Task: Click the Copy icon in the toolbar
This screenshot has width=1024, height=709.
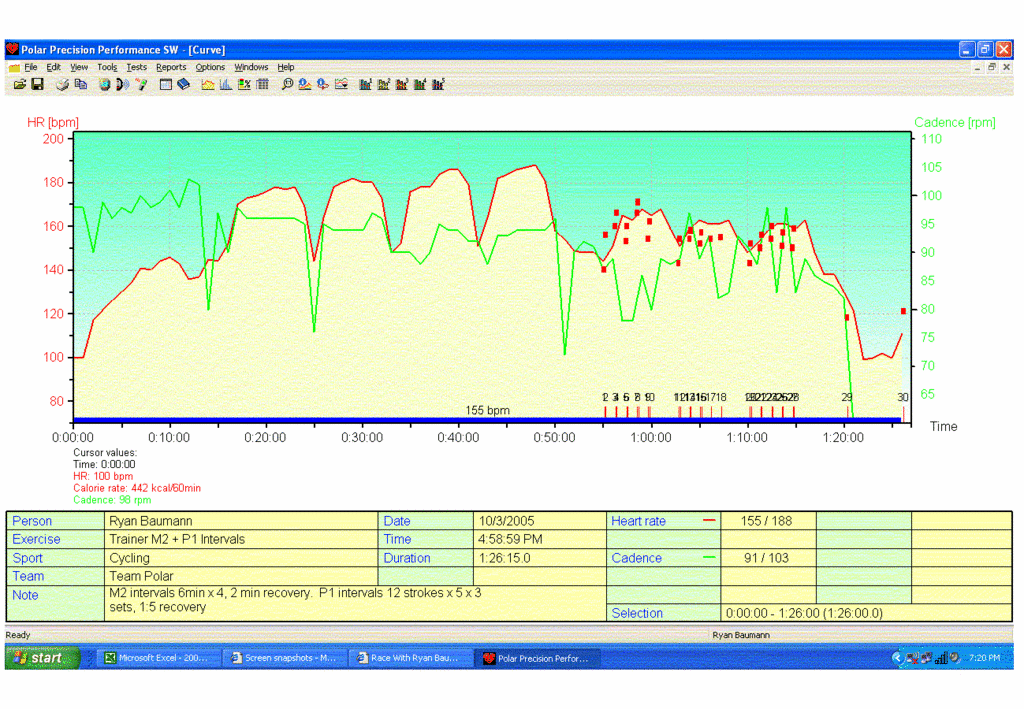Action: (81, 84)
